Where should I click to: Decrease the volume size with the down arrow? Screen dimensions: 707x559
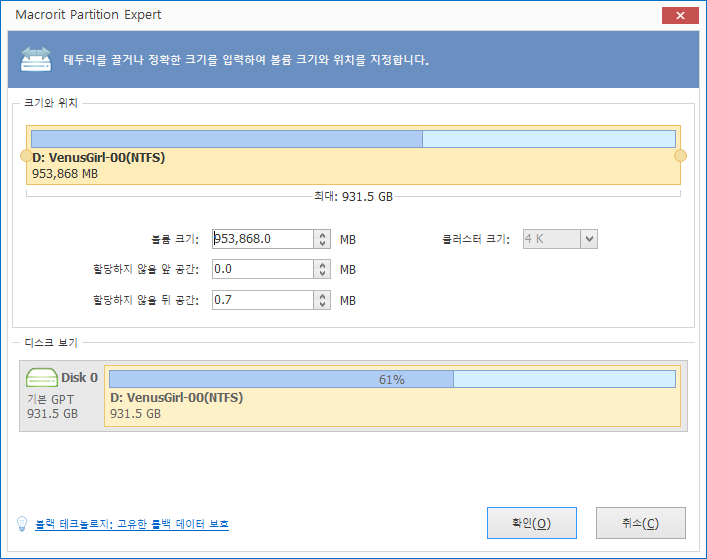pyautogui.click(x=322, y=243)
